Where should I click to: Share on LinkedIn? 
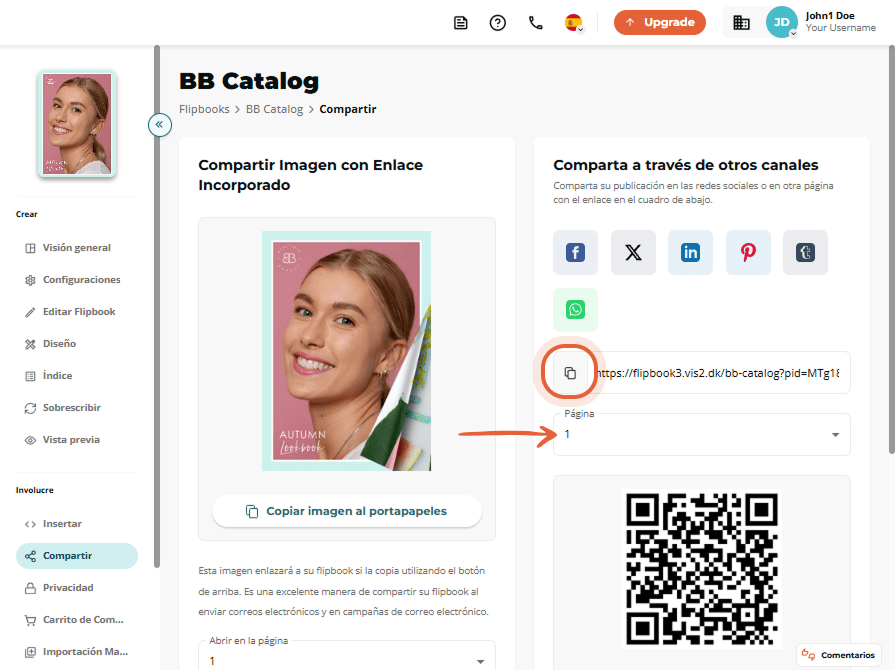click(x=691, y=252)
